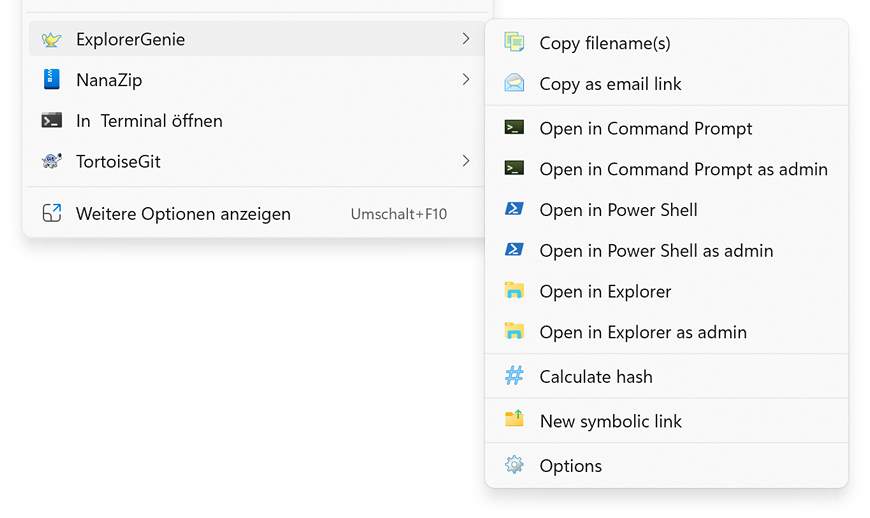The image size is (870, 518).
Task: Click the Weitere Optionen anzeigen share icon
Action: point(52,213)
